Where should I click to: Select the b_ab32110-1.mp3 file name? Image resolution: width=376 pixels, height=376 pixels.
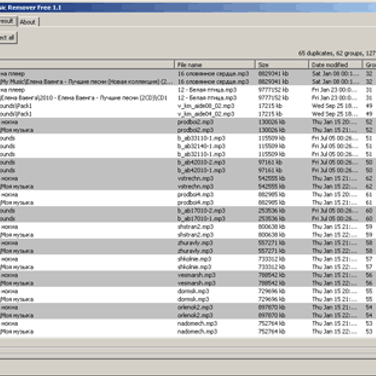[201, 154]
